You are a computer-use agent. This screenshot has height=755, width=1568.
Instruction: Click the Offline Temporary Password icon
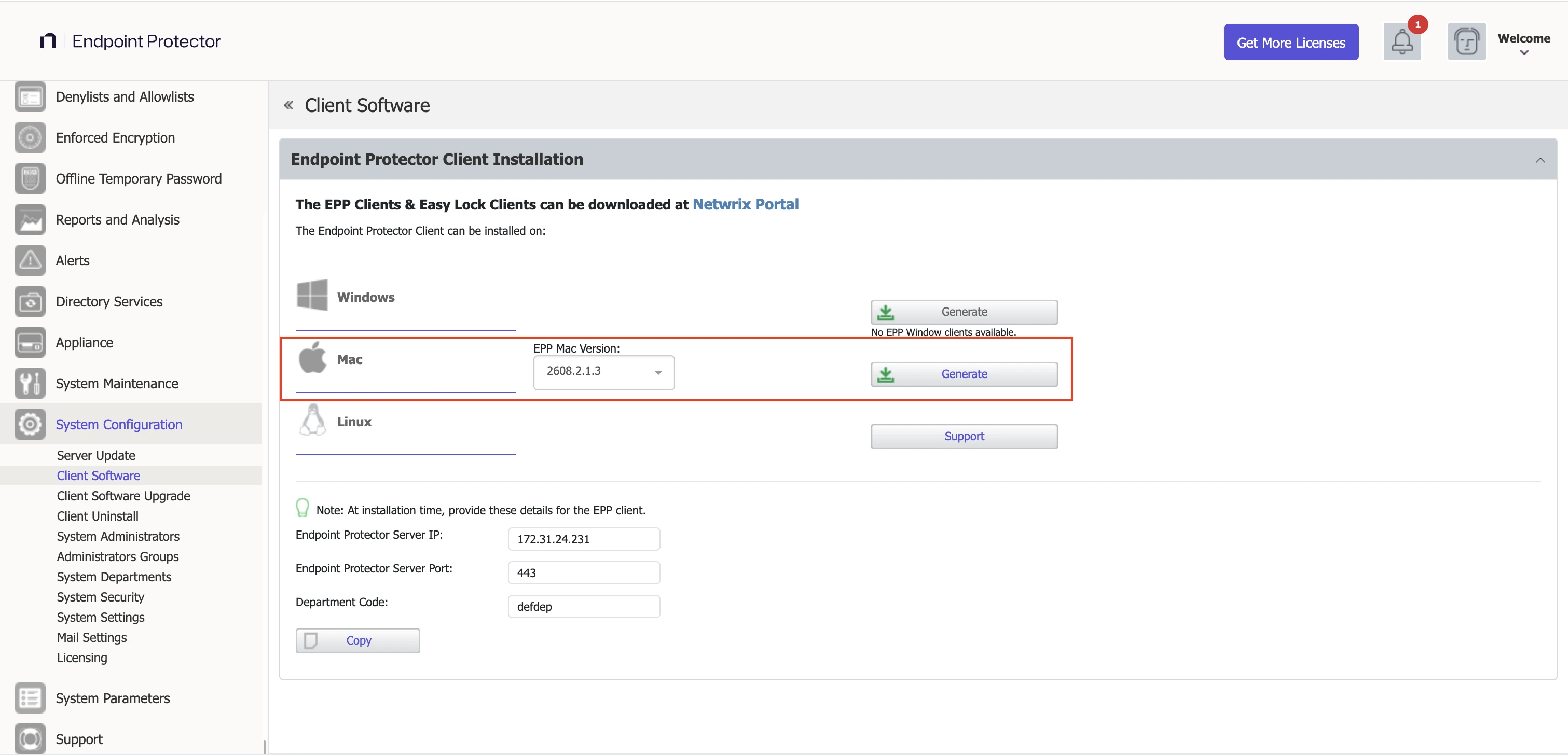(x=30, y=178)
